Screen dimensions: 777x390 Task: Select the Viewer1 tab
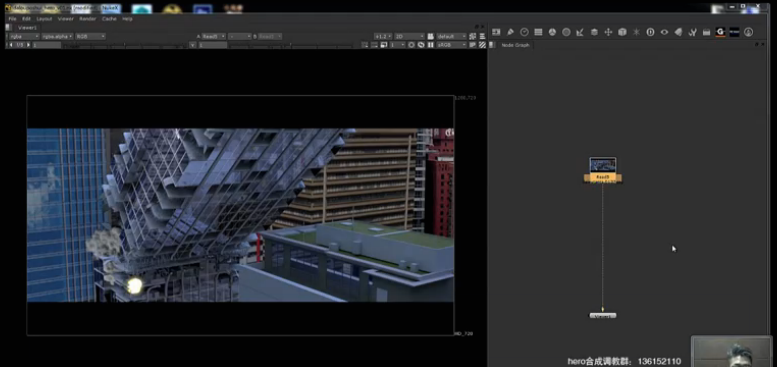[27, 28]
